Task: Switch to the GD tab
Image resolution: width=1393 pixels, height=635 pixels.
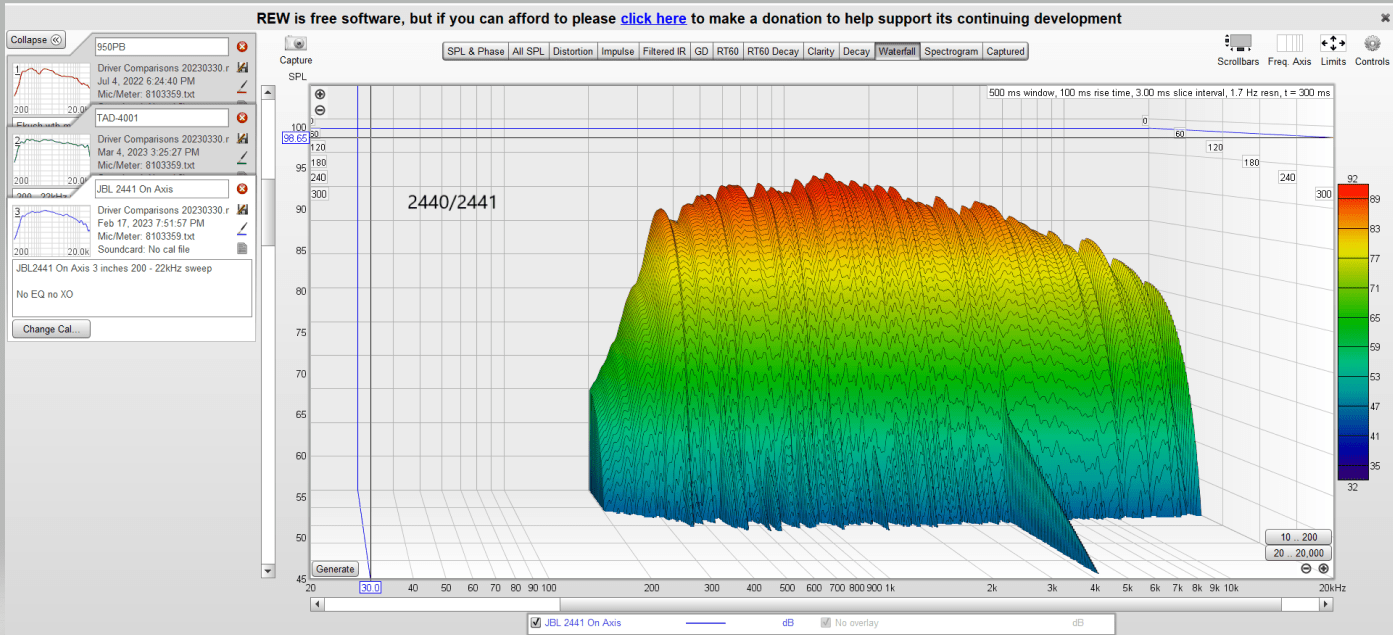Action: (x=701, y=51)
